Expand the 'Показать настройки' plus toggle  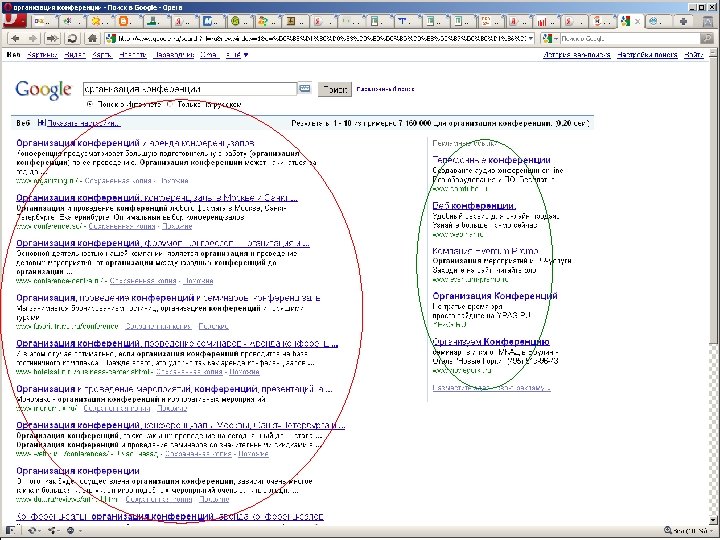pyautogui.click(x=41, y=123)
